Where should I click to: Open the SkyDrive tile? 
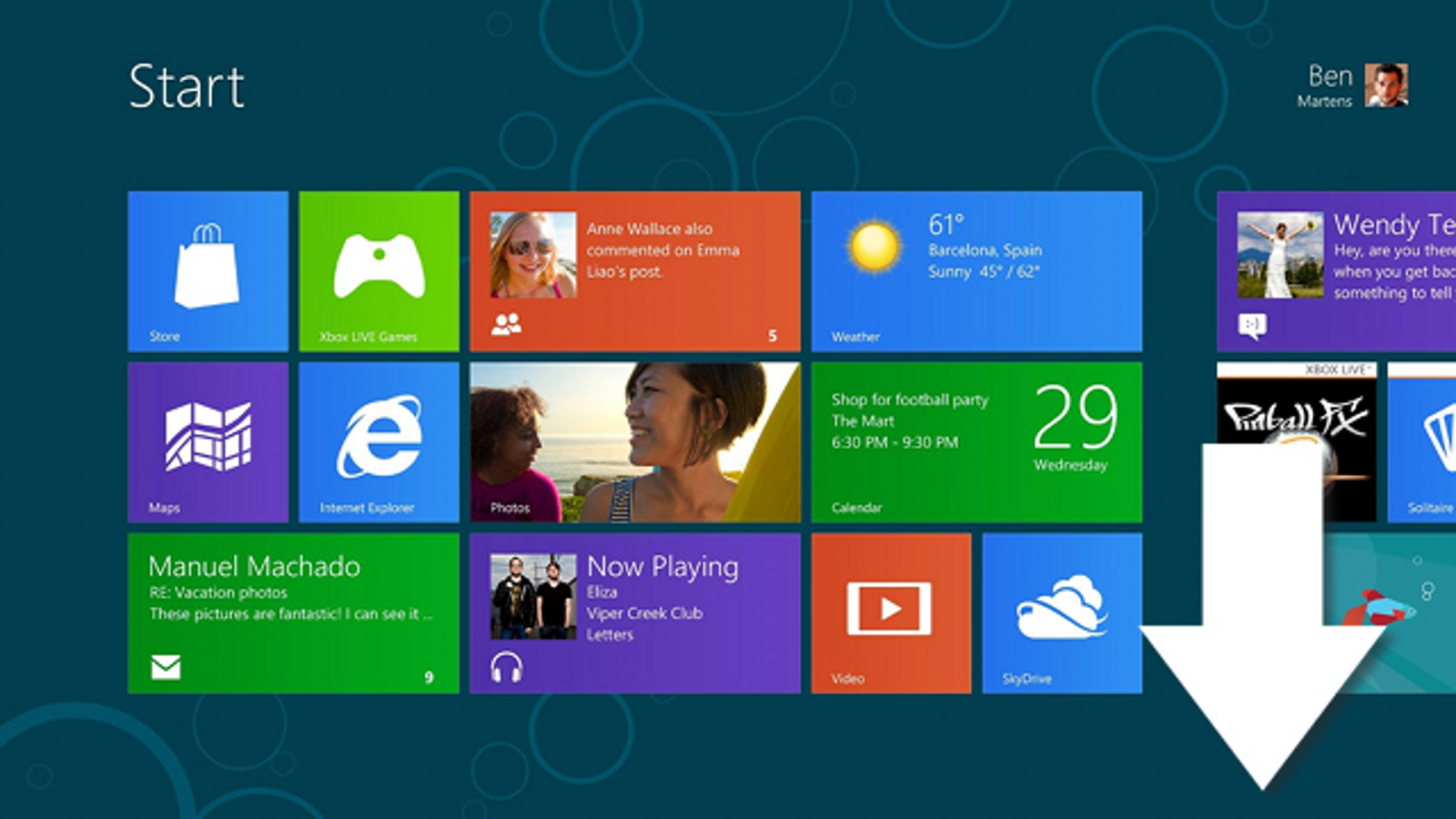[x=1062, y=613]
